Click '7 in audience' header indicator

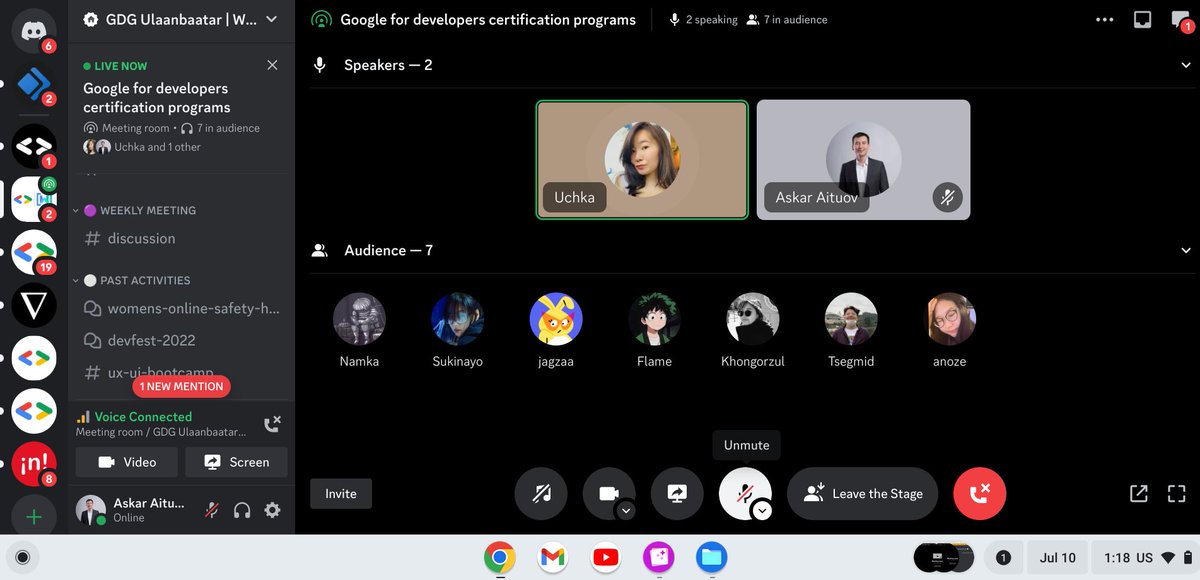pos(787,19)
